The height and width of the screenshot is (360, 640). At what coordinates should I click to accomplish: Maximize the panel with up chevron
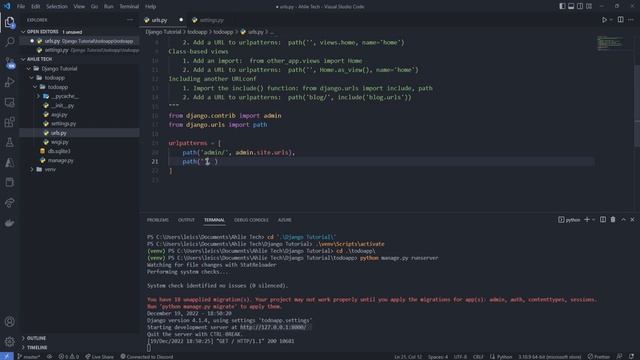click(x=623, y=220)
